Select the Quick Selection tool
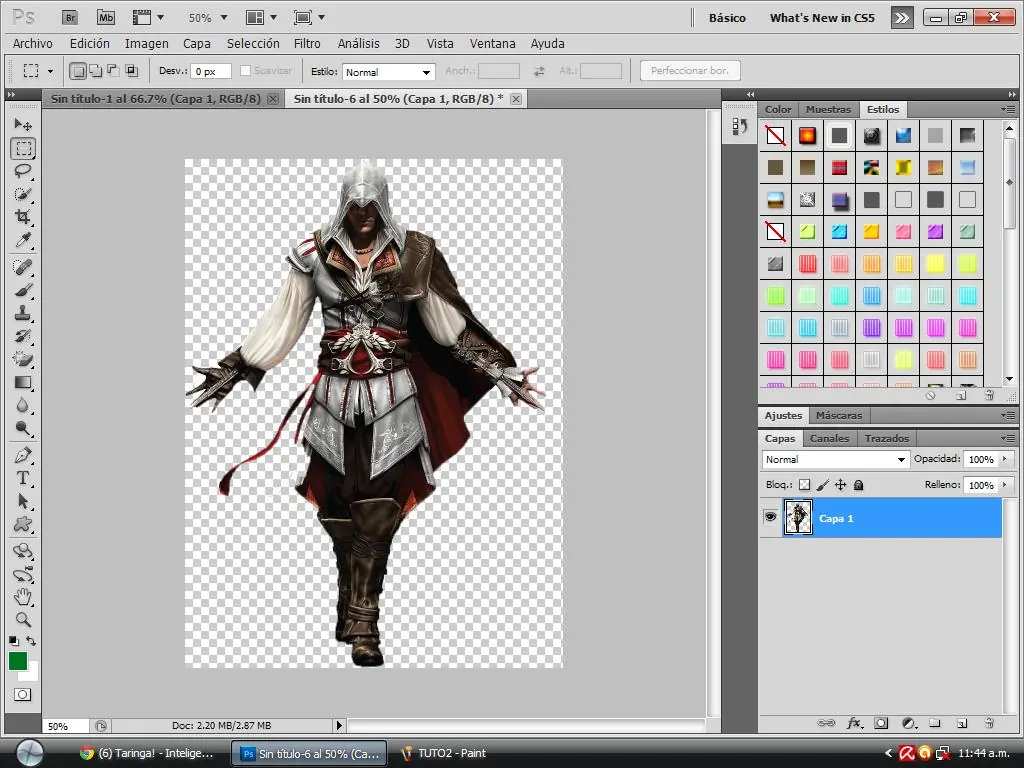 click(23, 194)
